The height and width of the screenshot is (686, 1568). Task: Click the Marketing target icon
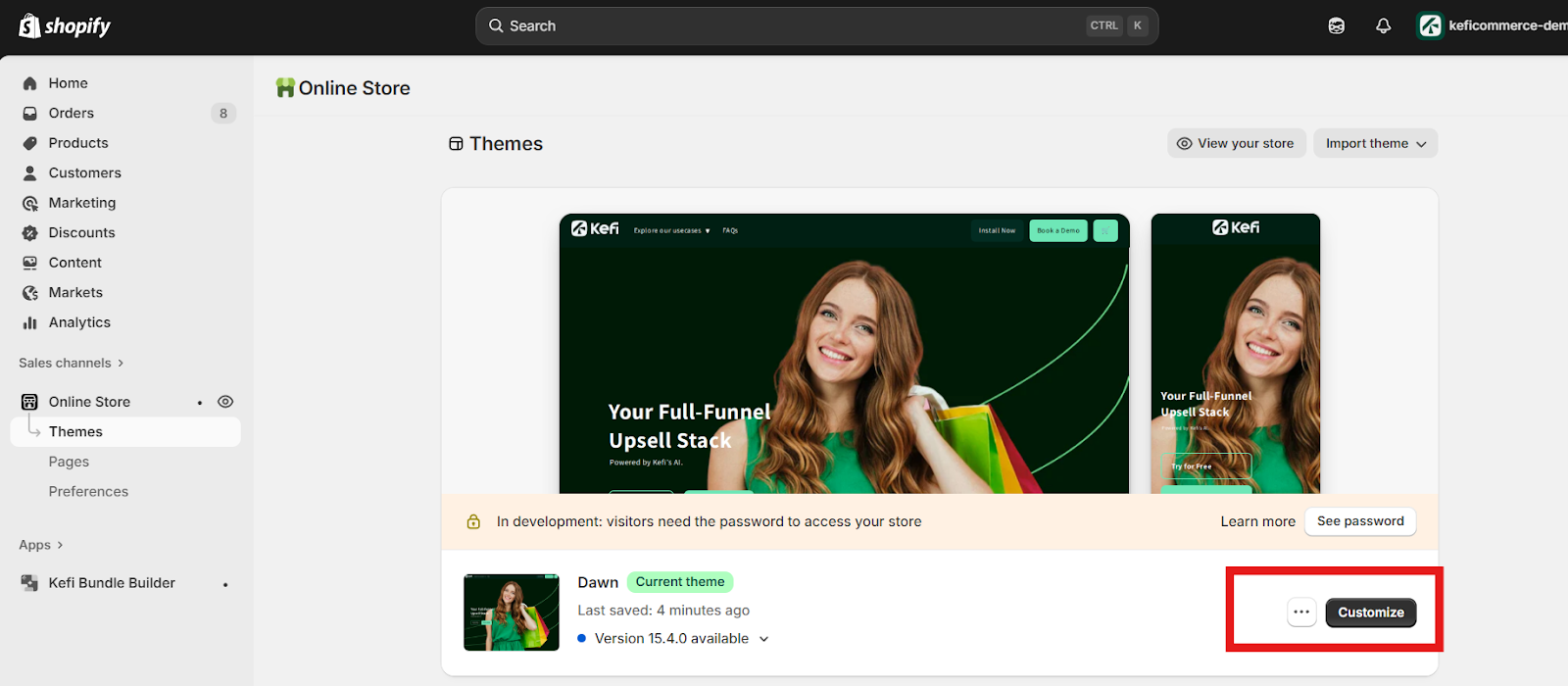click(x=30, y=203)
